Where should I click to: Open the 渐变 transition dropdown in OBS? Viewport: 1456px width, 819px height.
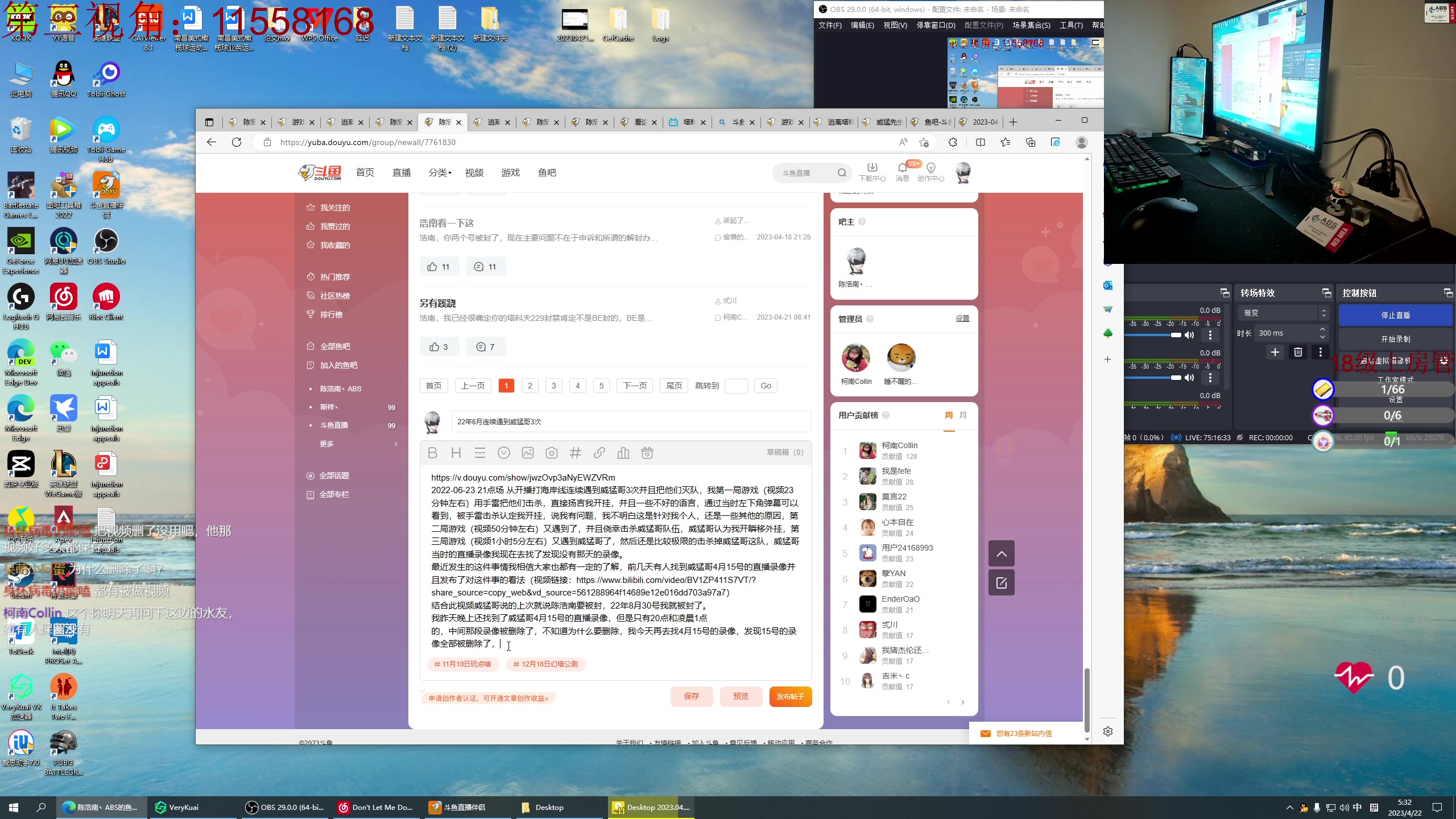click(x=1283, y=313)
